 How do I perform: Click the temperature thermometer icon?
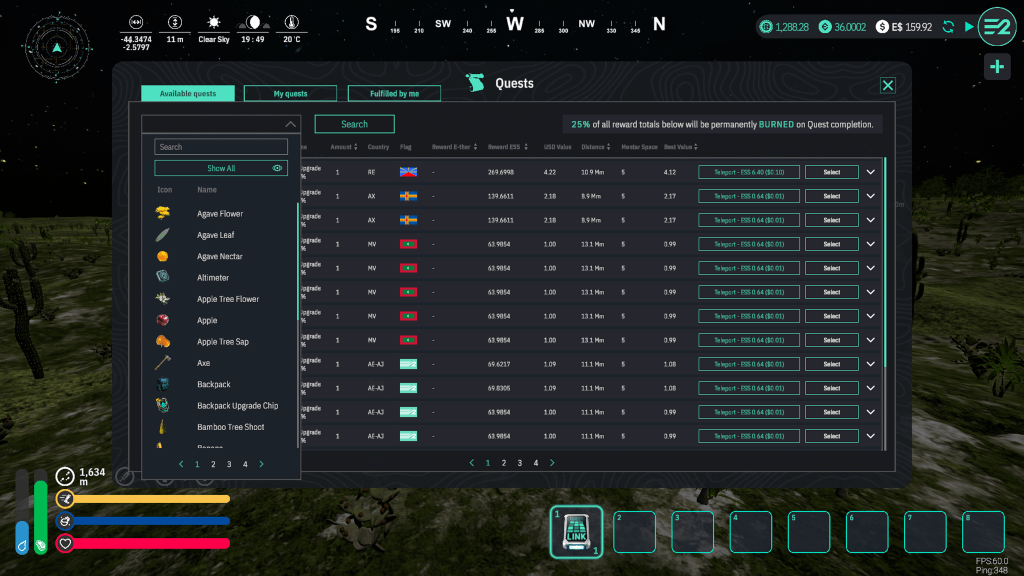291,22
